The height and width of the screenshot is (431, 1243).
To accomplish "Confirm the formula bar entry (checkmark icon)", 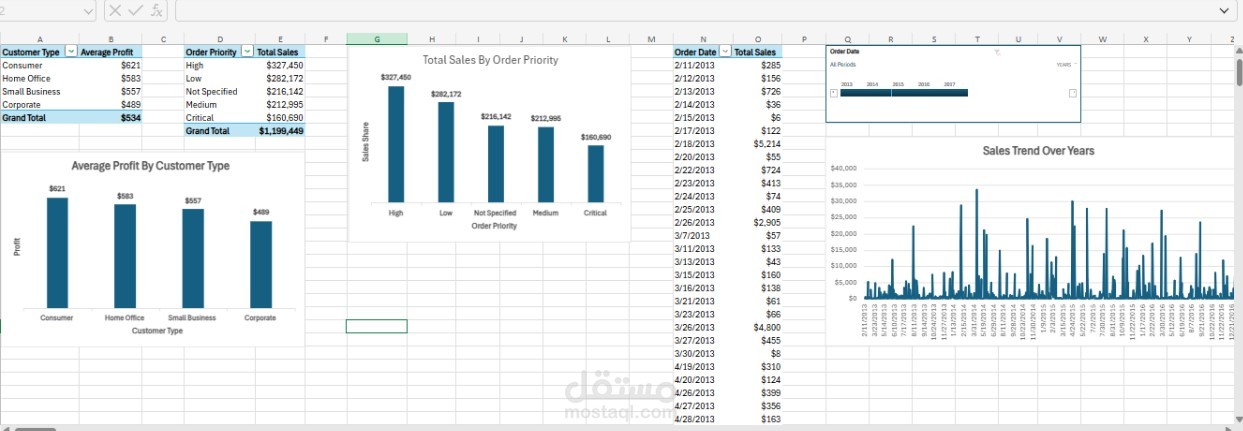I will 136,10.
